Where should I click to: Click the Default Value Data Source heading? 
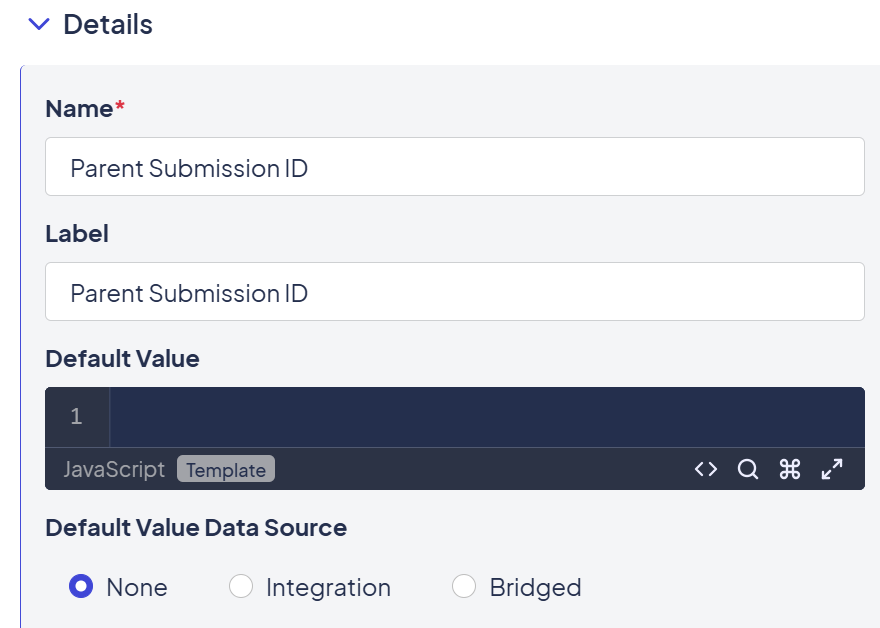(196, 528)
